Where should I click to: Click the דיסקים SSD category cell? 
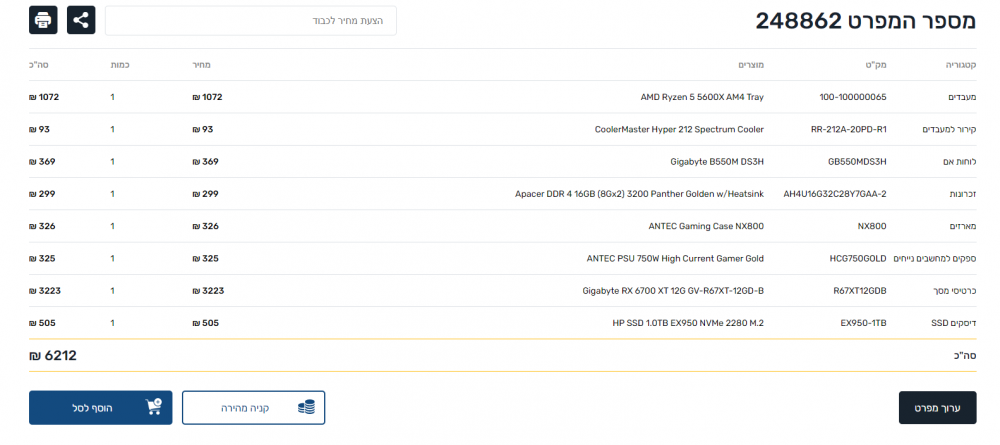click(955, 323)
